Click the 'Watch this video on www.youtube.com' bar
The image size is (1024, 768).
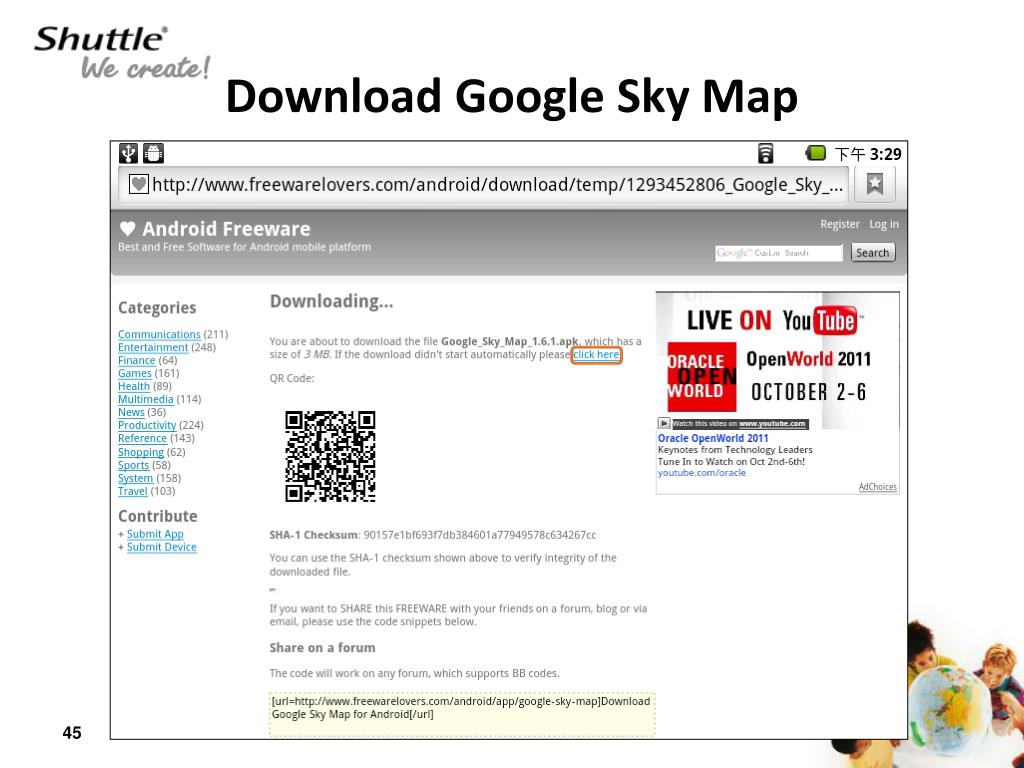tap(740, 424)
